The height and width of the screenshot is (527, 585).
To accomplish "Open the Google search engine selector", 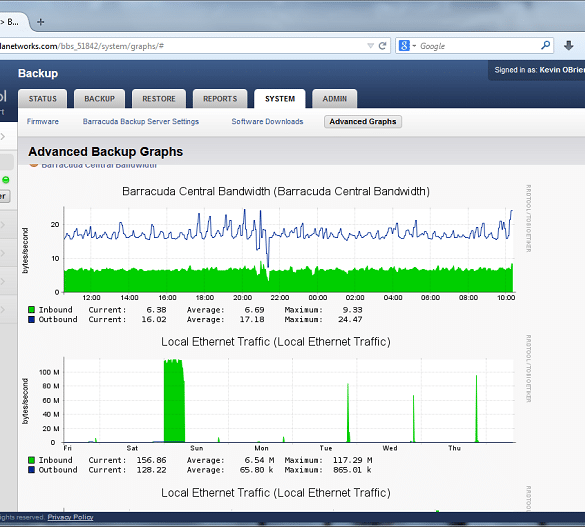I will [x=407, y=46].
